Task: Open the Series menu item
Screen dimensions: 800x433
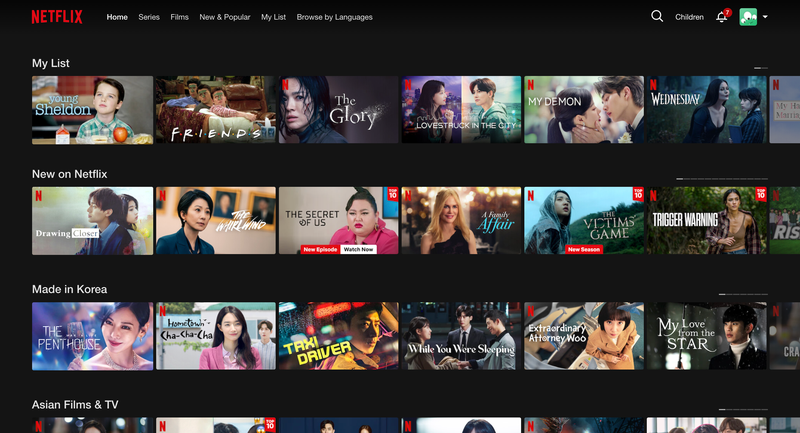Action: [149, 17]
